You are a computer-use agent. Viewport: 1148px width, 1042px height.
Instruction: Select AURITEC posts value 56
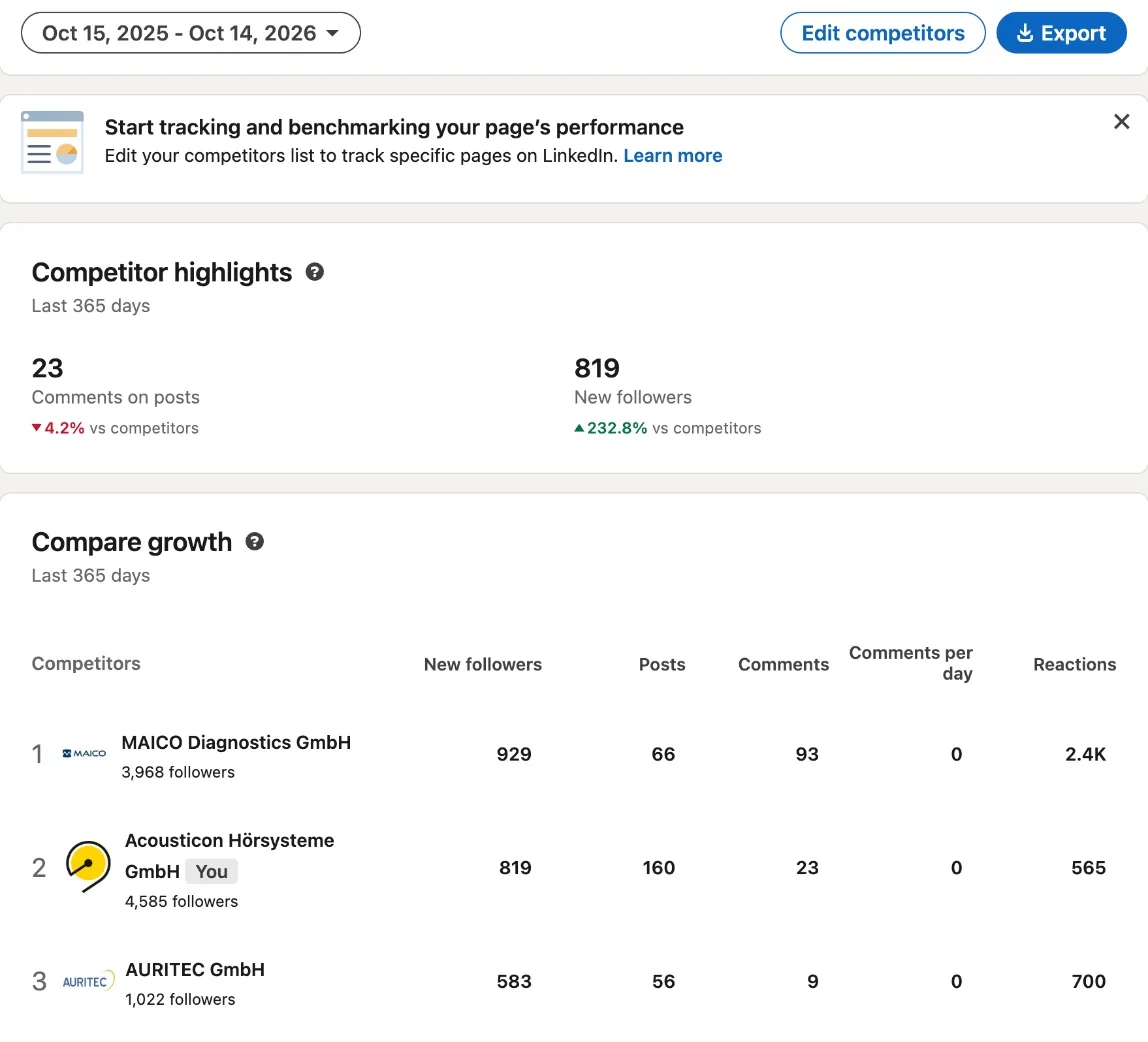point(663,981)
